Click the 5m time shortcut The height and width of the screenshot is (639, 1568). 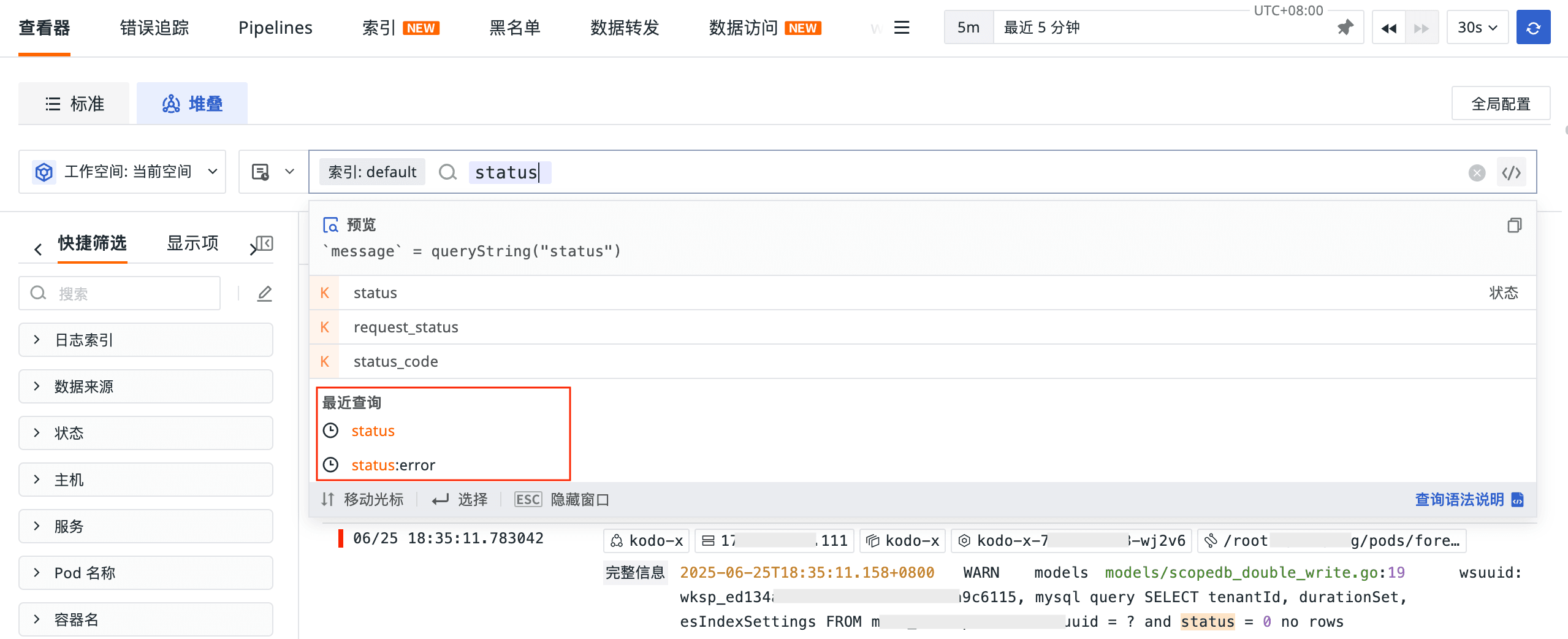(x=969, y=28)
